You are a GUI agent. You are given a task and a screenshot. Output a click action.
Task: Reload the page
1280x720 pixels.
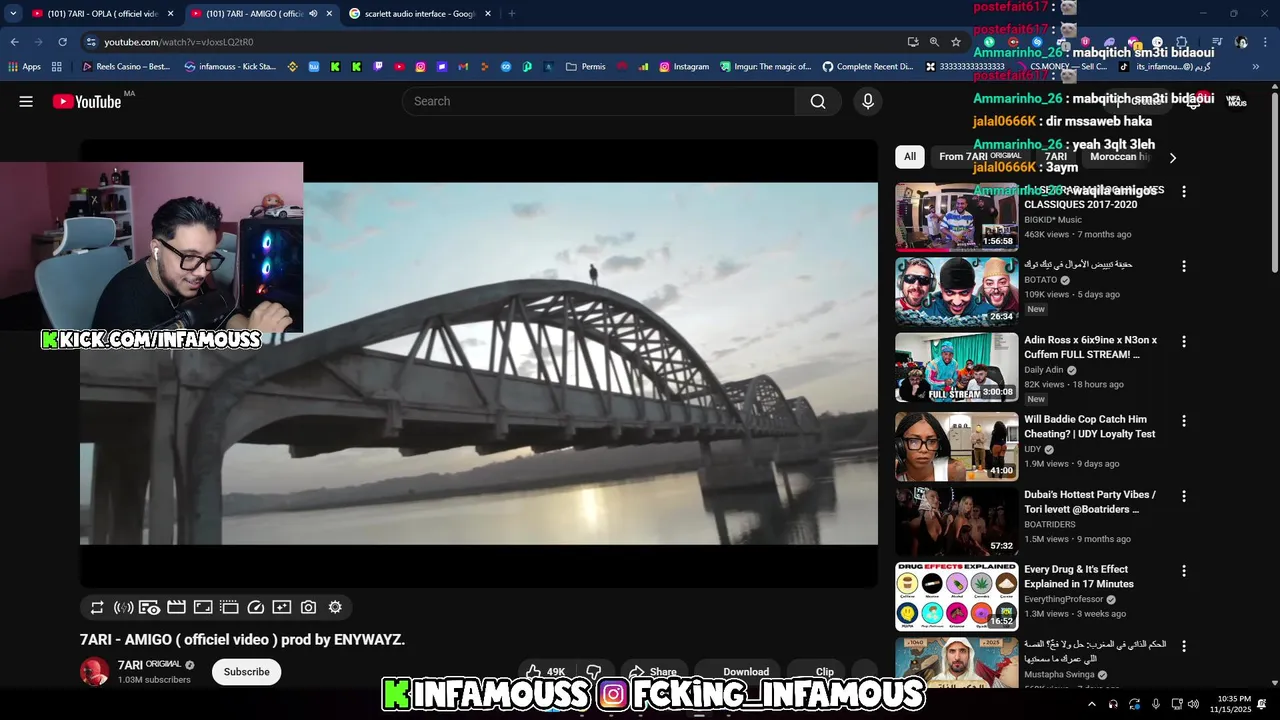[x=62, y=42]
